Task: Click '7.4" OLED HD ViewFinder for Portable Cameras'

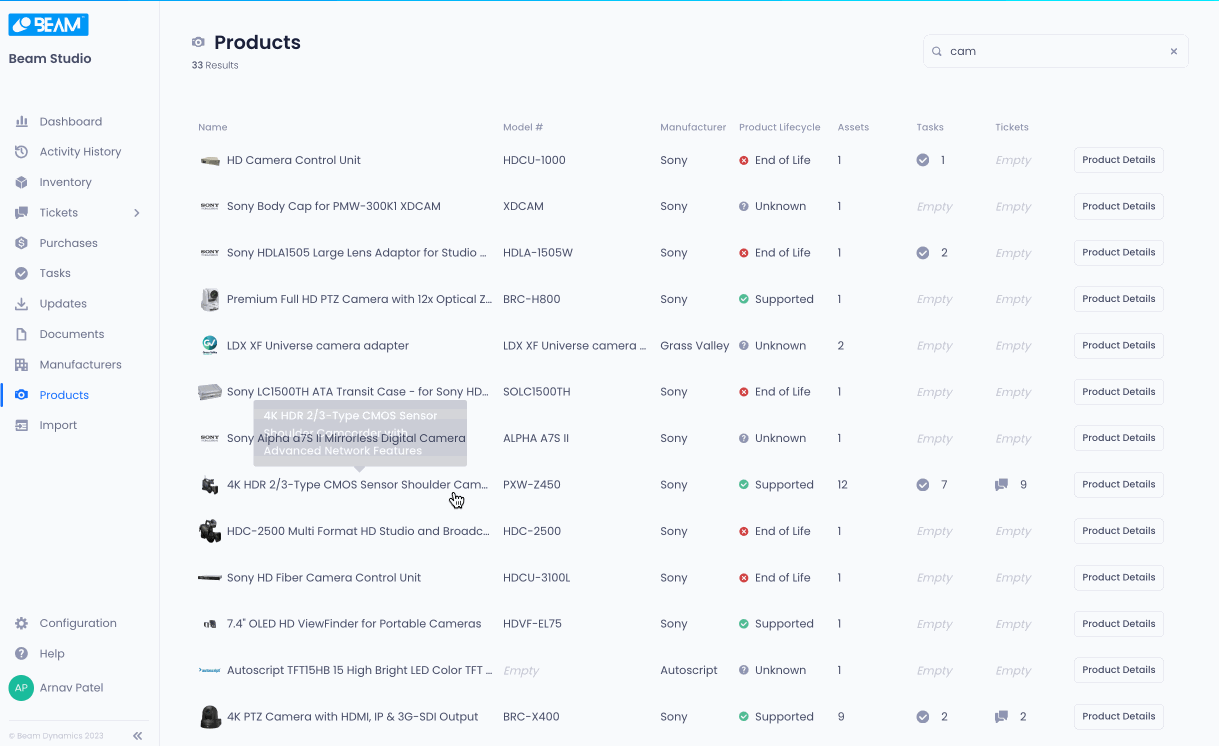Action: point(354,624)
